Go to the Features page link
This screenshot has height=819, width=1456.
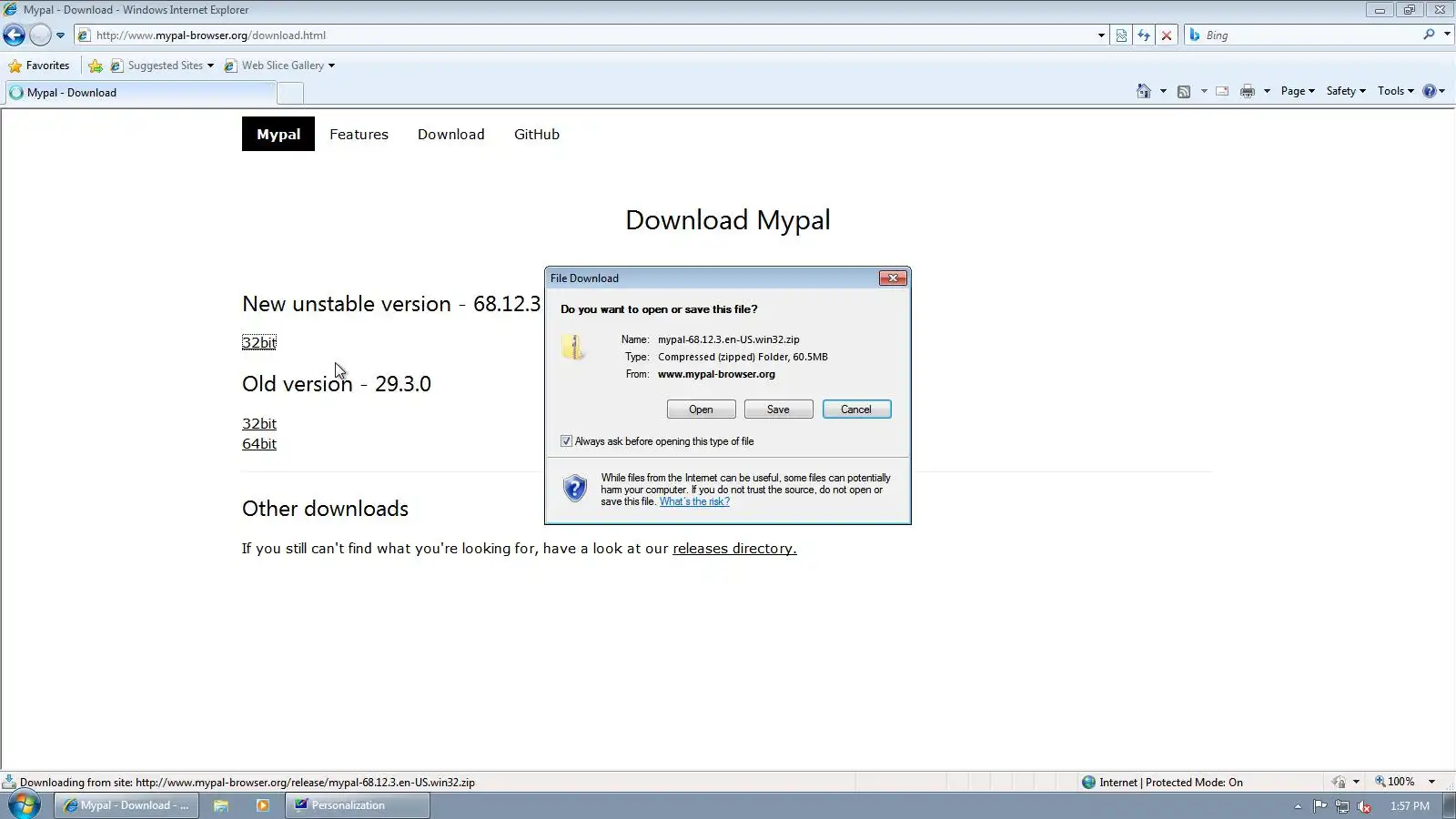(x=359, y=134)
